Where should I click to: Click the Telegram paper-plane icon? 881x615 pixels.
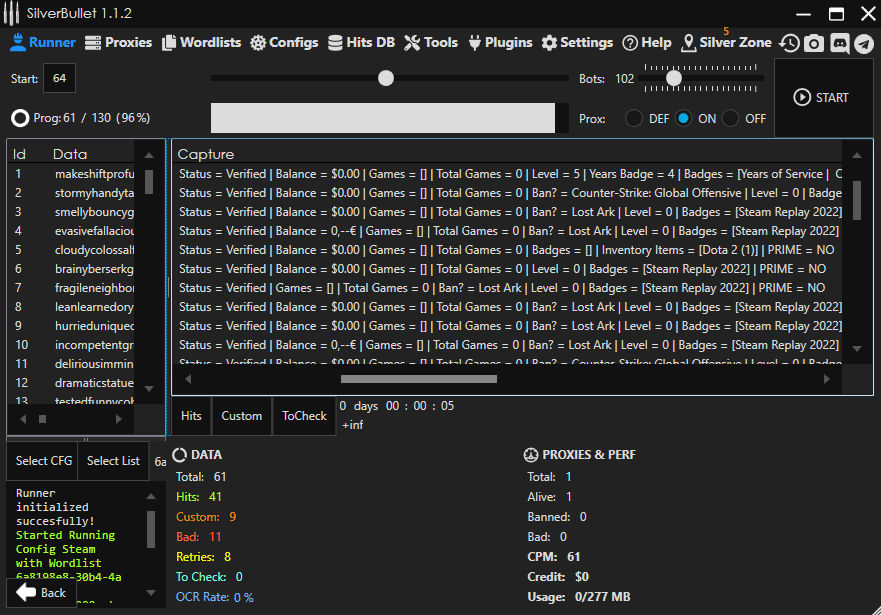(864, 43)
